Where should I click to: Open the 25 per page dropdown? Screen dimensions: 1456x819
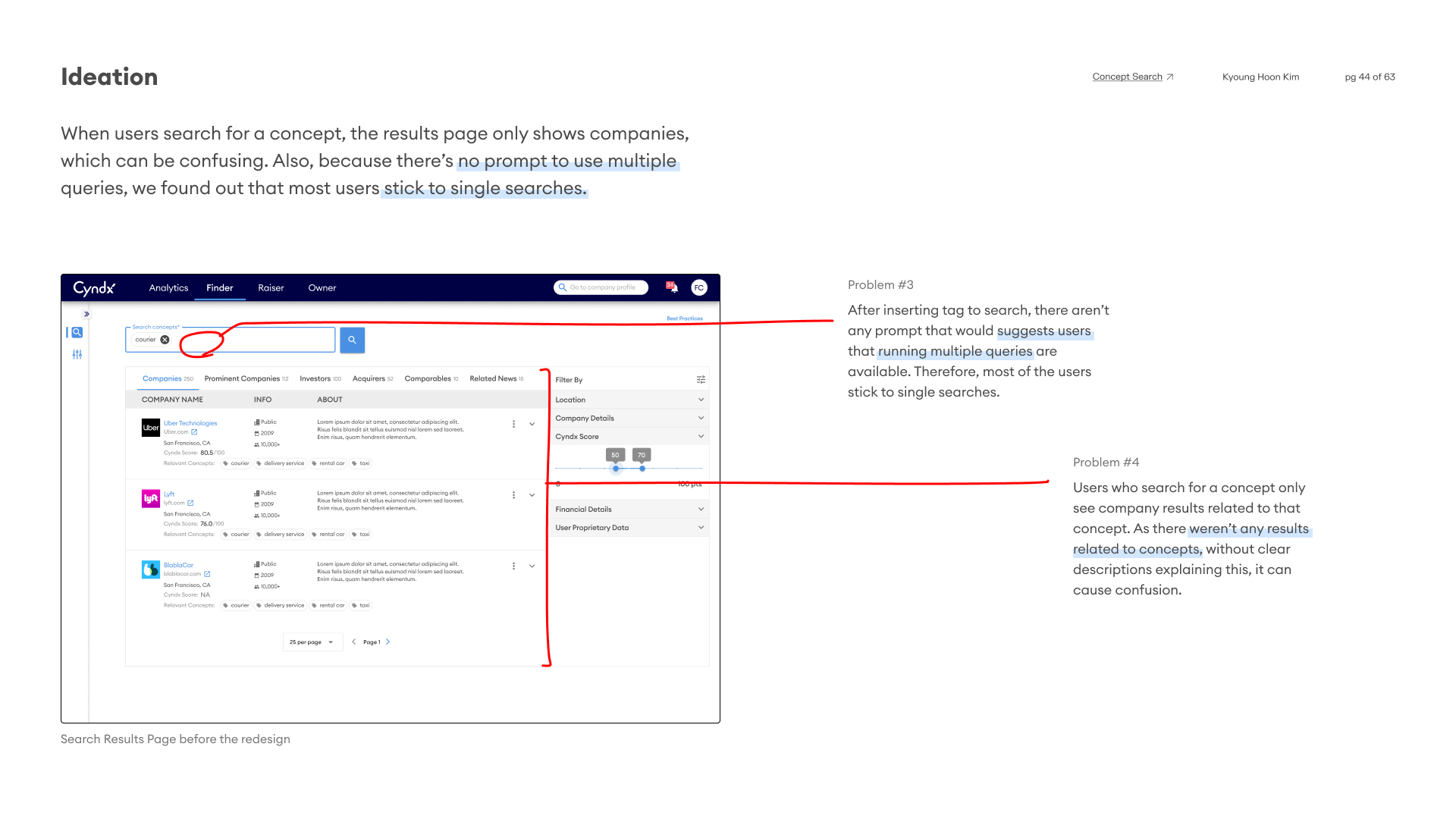coord(312,642)
